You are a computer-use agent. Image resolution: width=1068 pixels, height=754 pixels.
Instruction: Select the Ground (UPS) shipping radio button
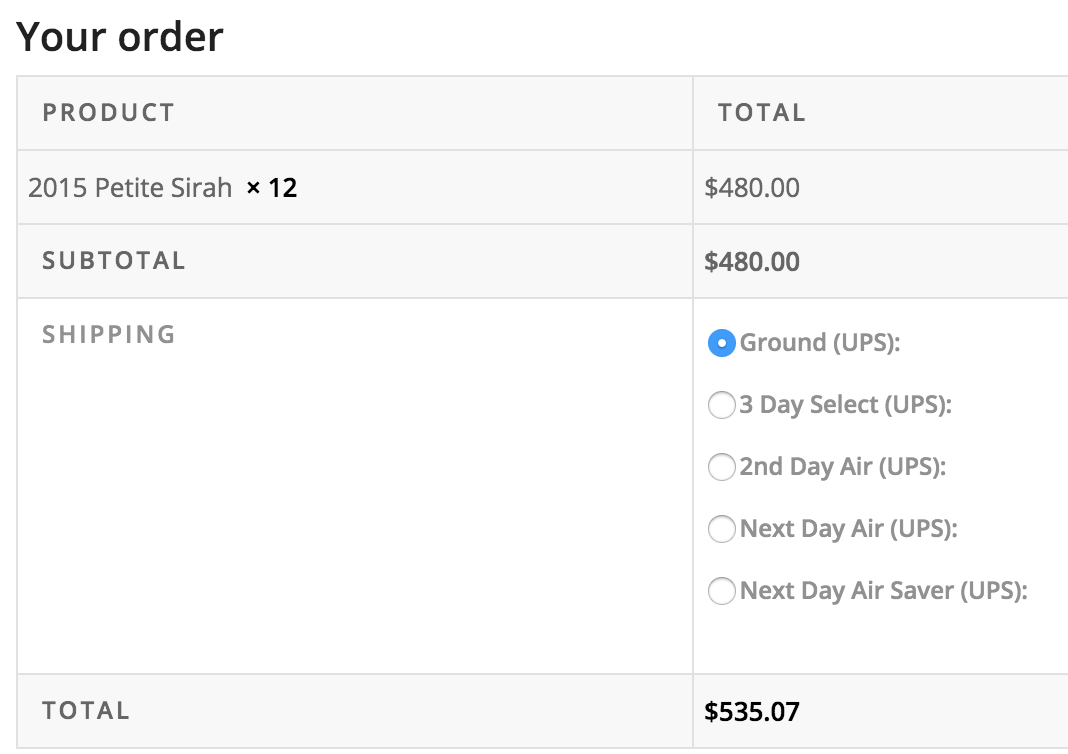[721, 343]
